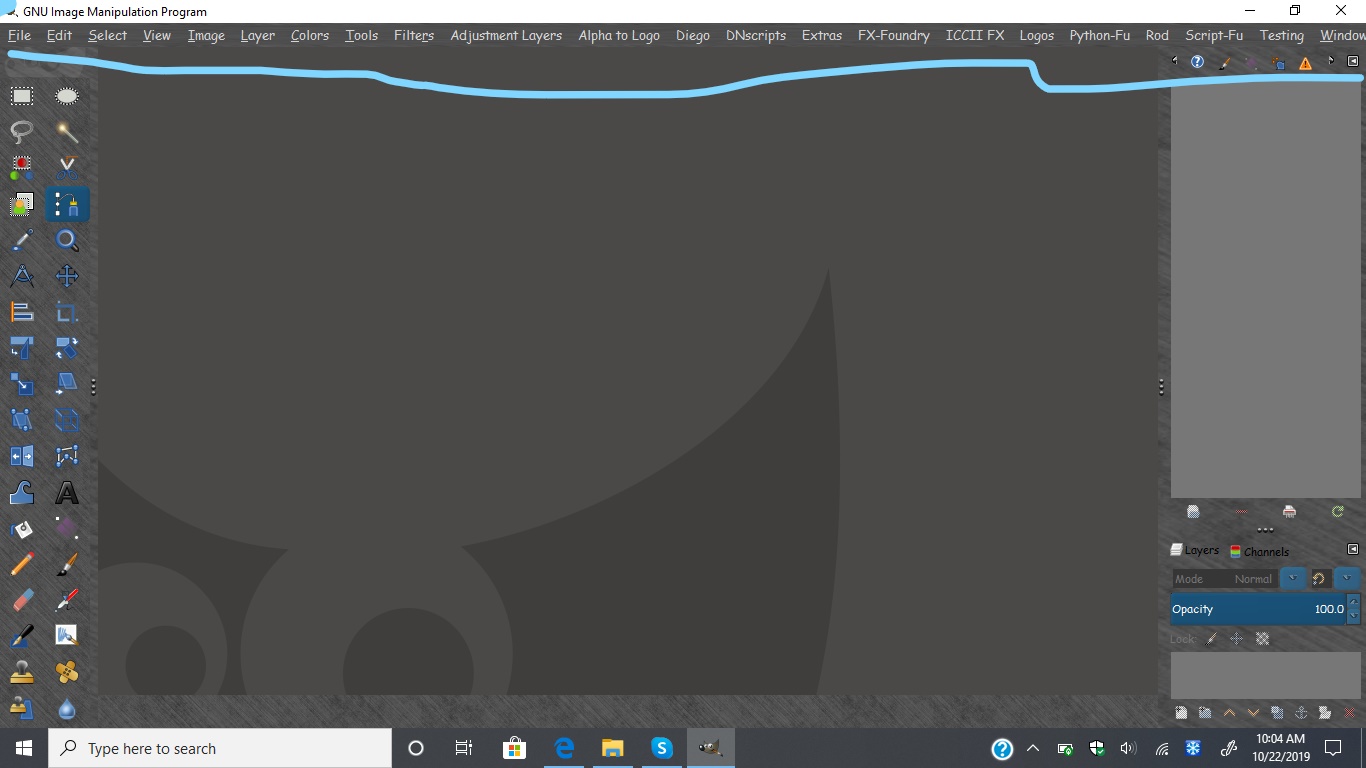The image size is (1366, 768).
Task: Select the highlighted Paths tool
Action: click(67, 204)
